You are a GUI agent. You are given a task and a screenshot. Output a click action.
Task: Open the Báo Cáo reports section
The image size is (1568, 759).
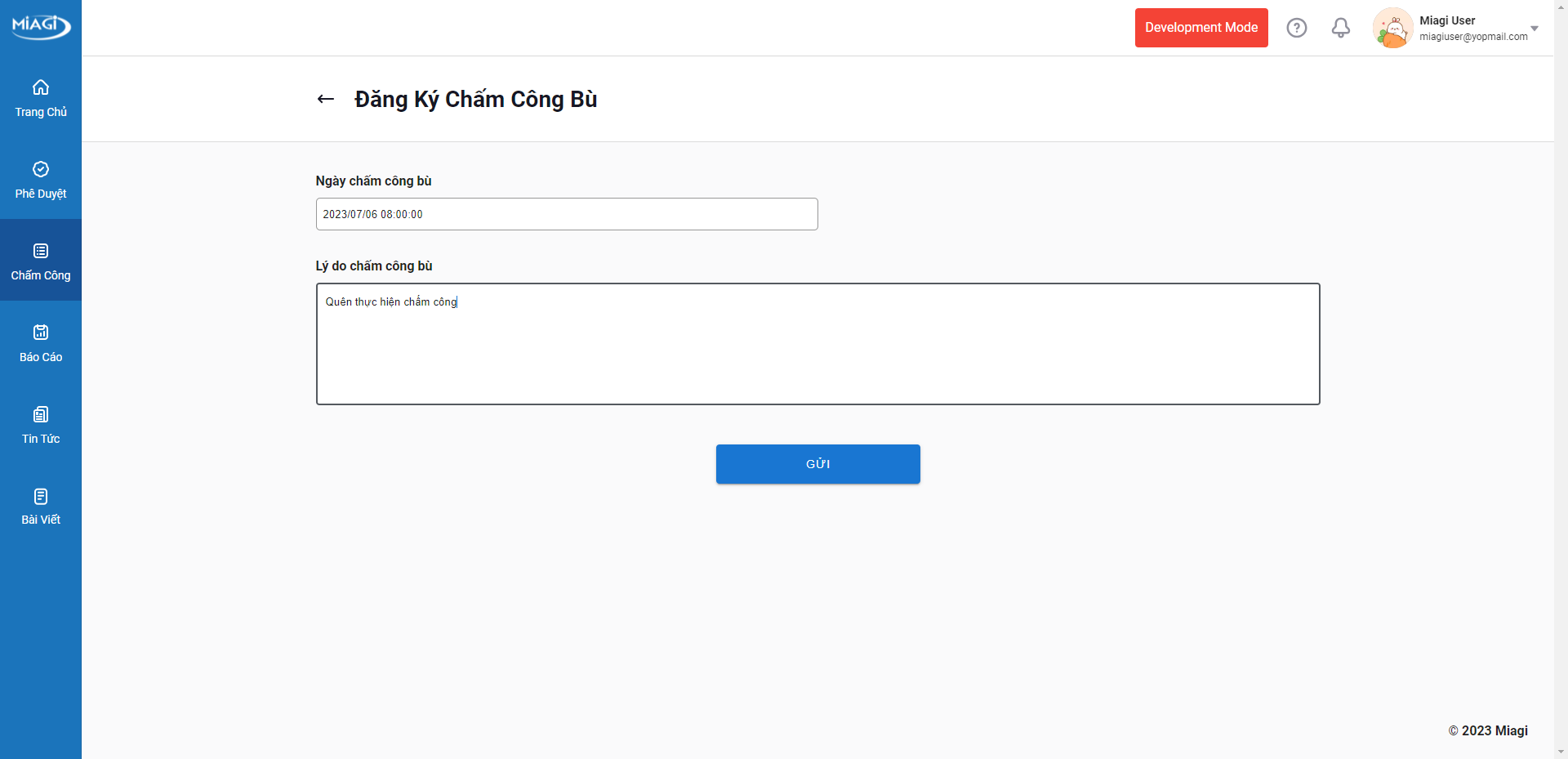click(41, 343)
